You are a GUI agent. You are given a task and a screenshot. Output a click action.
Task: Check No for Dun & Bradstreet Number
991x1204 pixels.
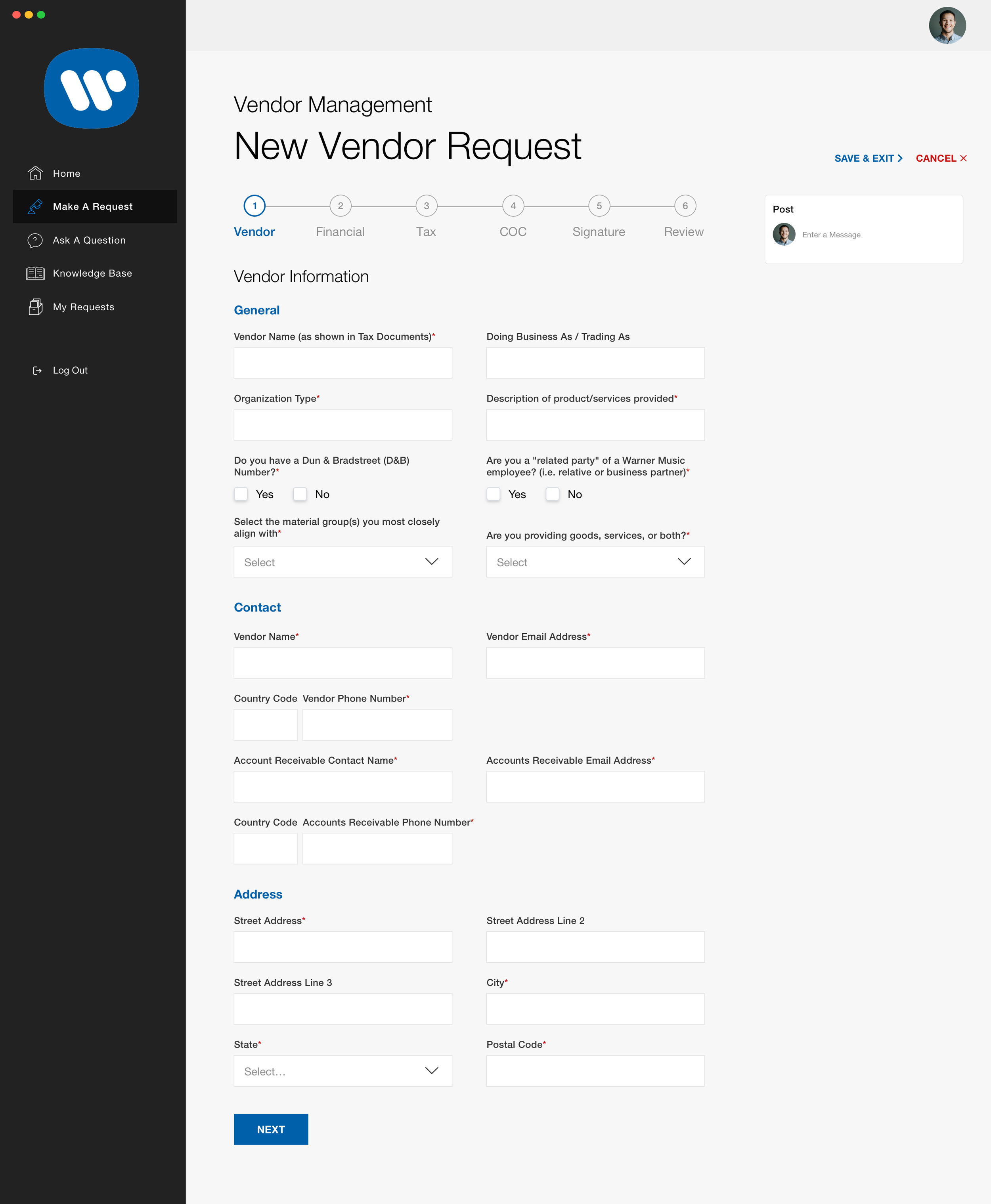coord(300,493)
